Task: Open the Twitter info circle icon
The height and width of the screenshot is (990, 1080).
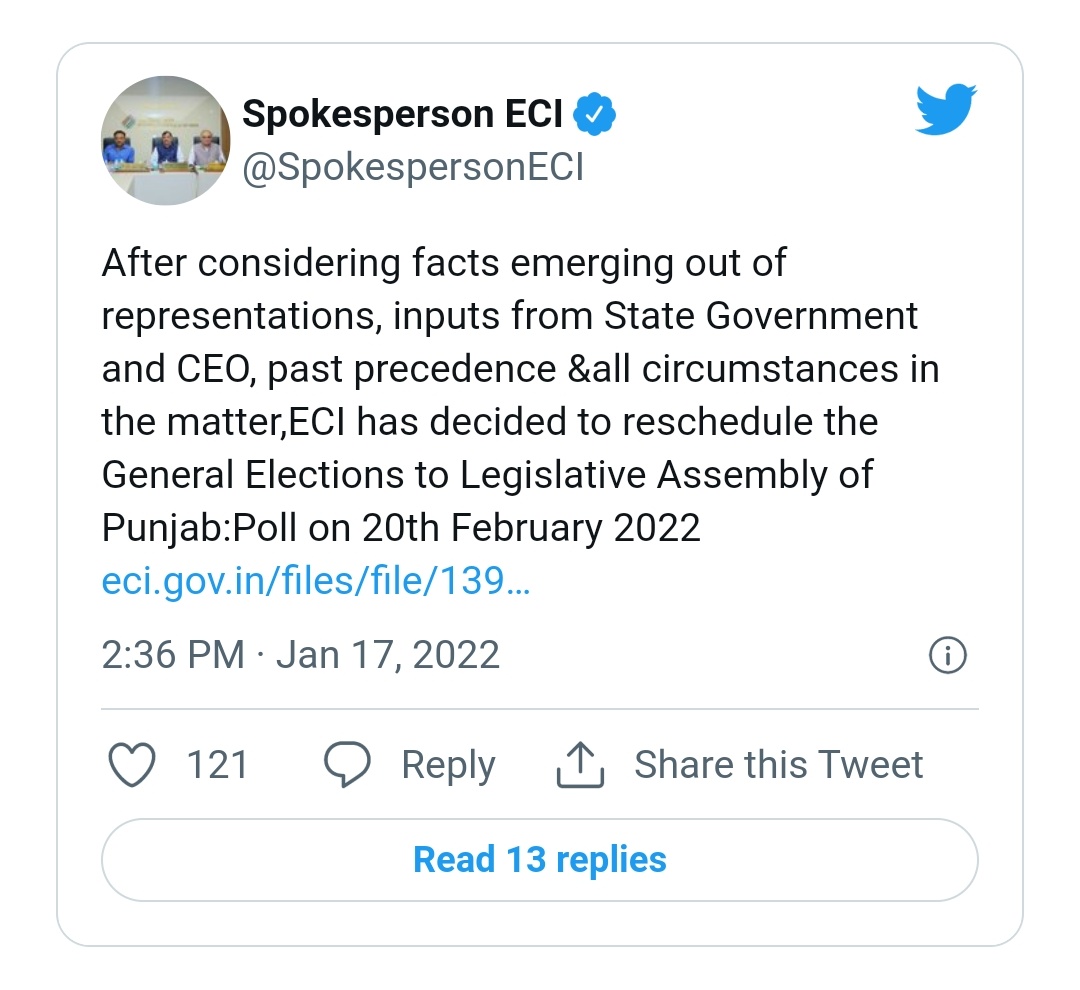Action: coord(948,655)
